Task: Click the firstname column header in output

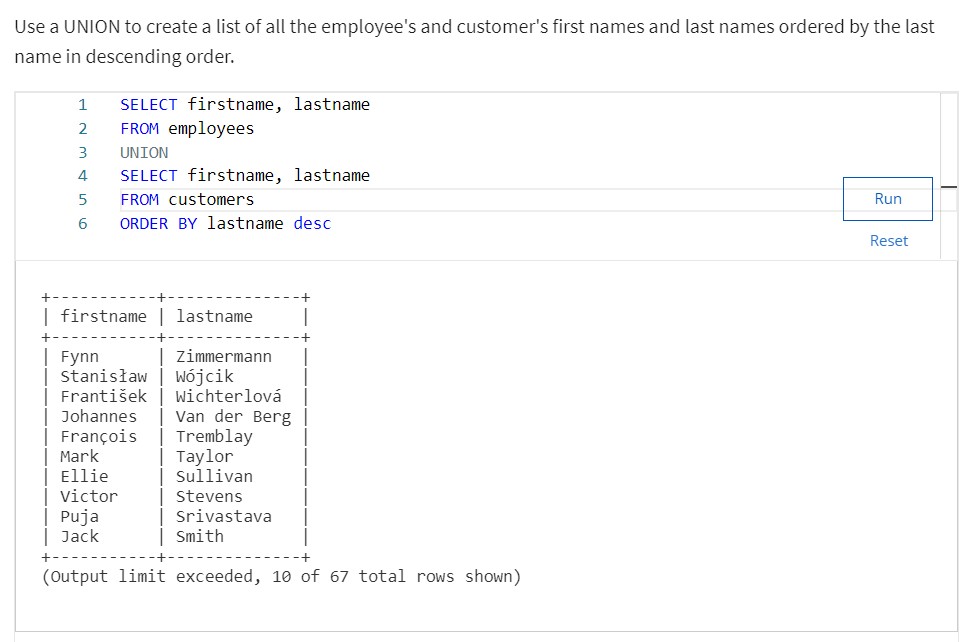Action: (104, 316)
